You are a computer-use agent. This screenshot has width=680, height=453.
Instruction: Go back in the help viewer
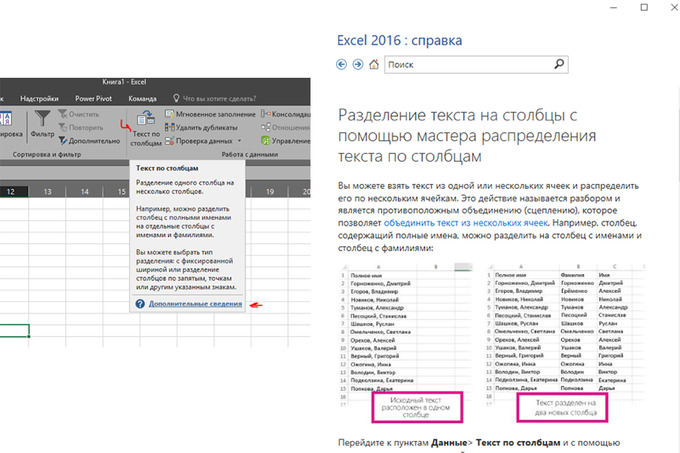point(342,64)
